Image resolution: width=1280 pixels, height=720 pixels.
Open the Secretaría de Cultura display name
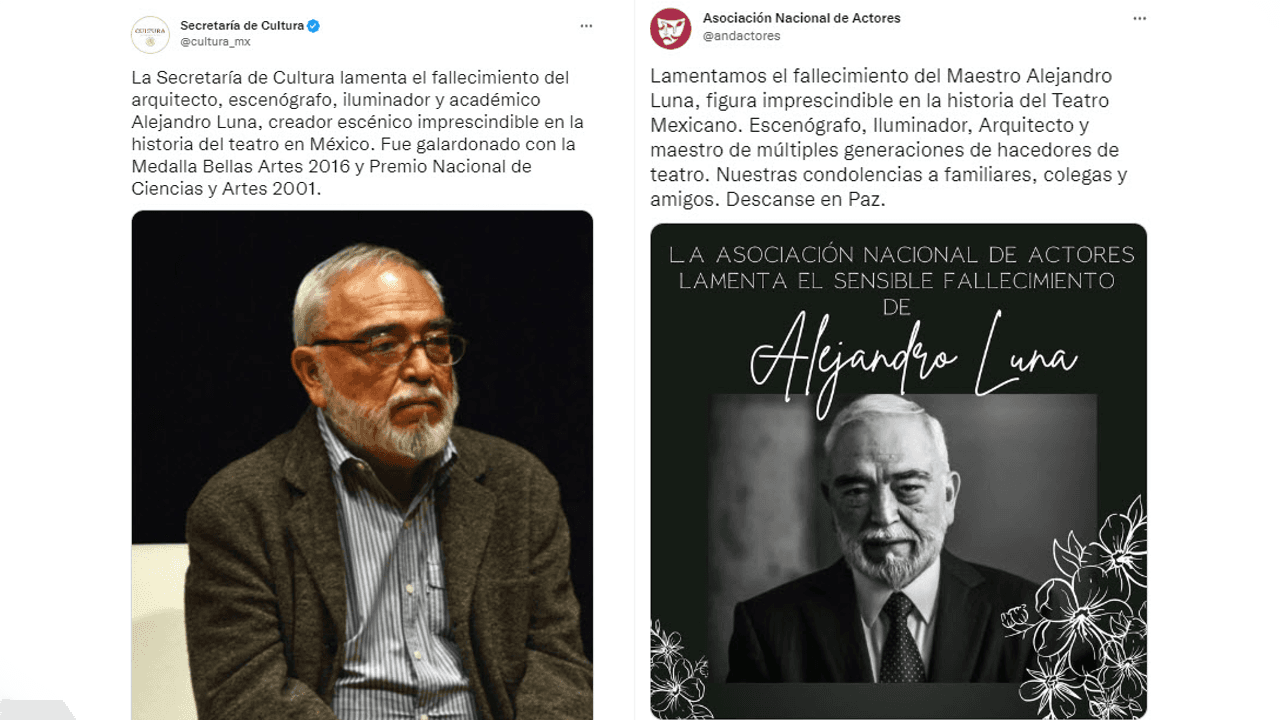[242, 26]
